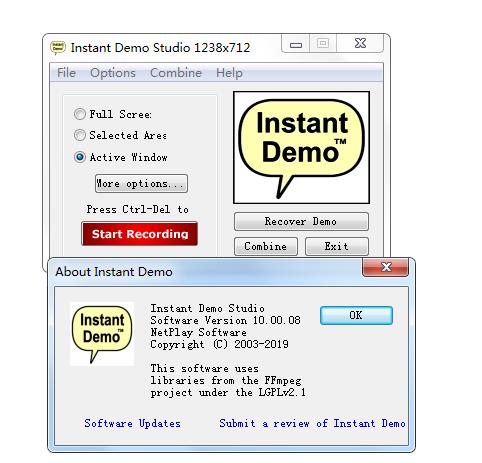This screenshot has height=463, width=482.
Task: Close the About Instant Demo dialog
Action: (385, 267)
